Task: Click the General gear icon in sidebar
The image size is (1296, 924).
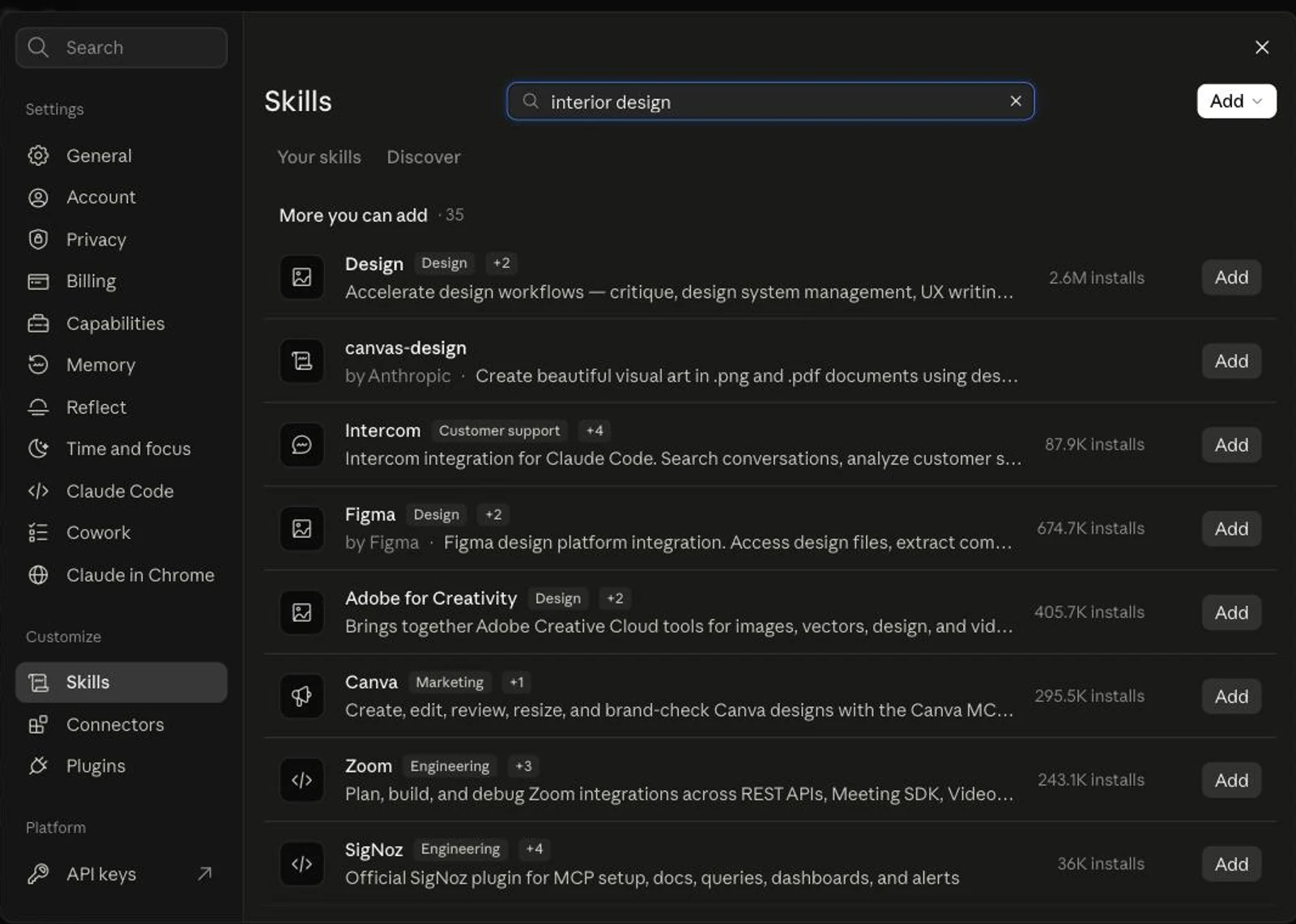Action: pos(38,155)
